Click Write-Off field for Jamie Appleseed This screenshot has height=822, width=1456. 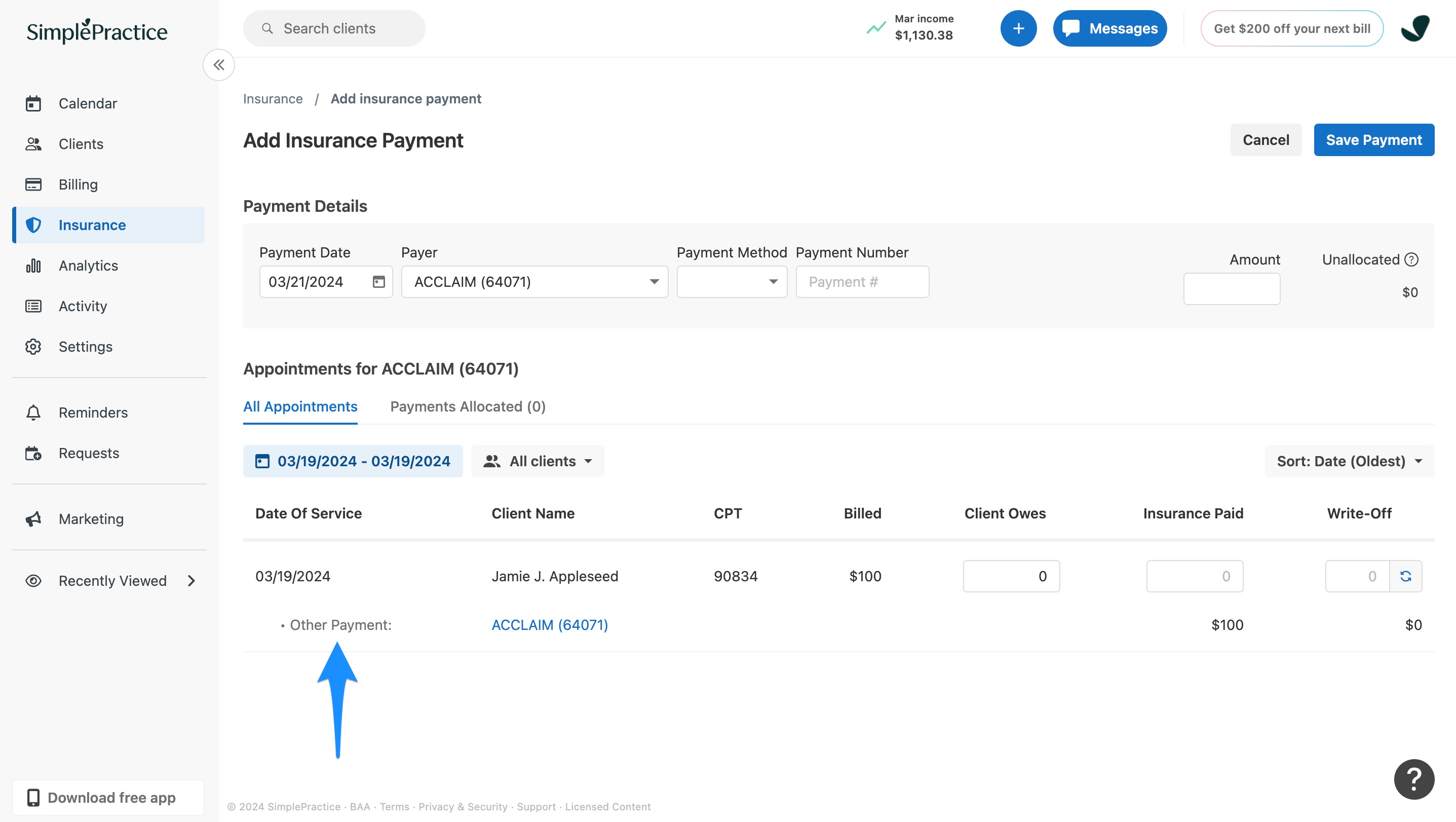tap(1357, 576)
